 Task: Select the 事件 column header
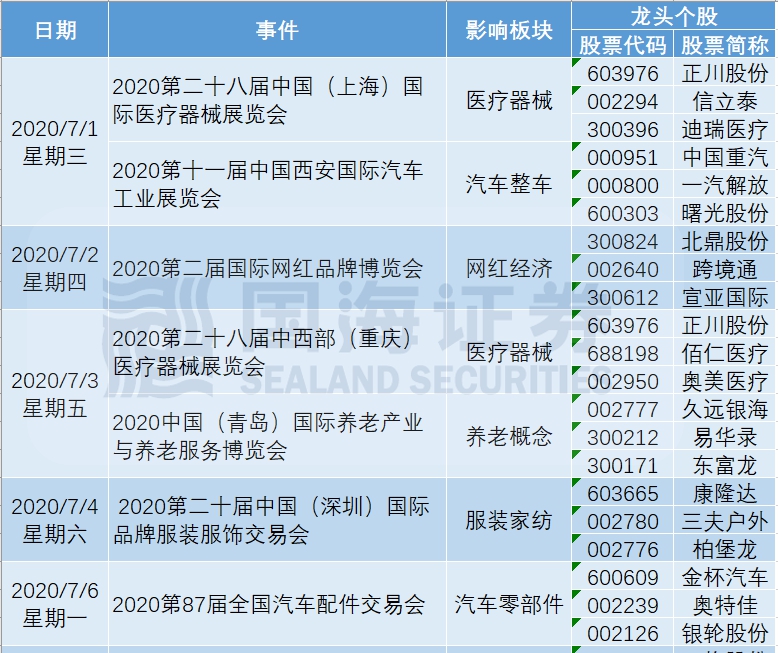coord(277,30)
